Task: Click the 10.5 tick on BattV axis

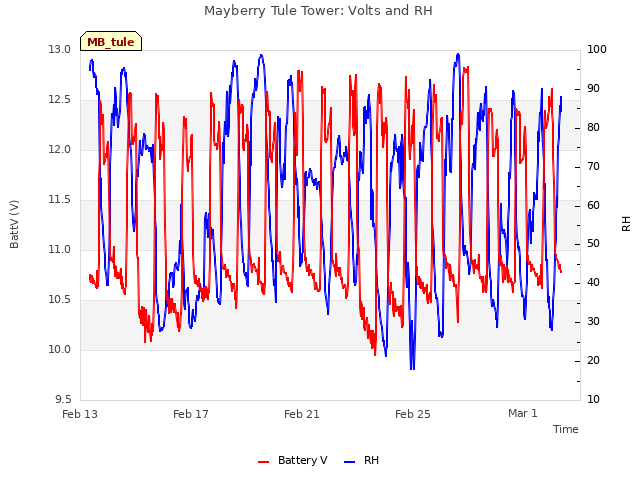Action: point(60,300)
